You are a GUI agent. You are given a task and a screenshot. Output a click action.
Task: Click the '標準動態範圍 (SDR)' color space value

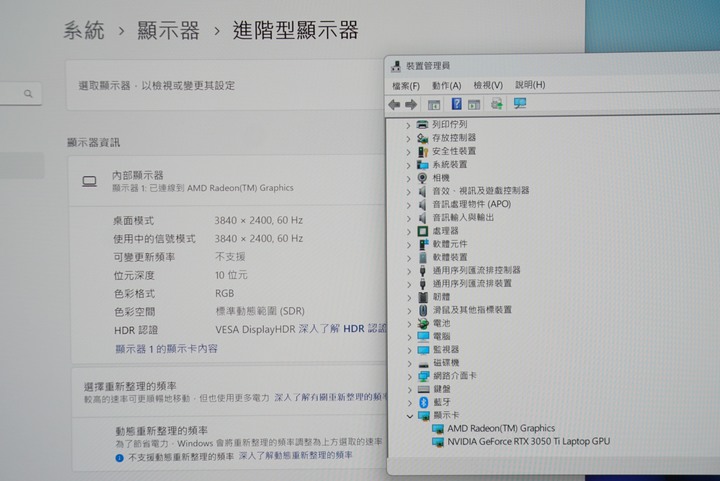[x=260, y=311]
